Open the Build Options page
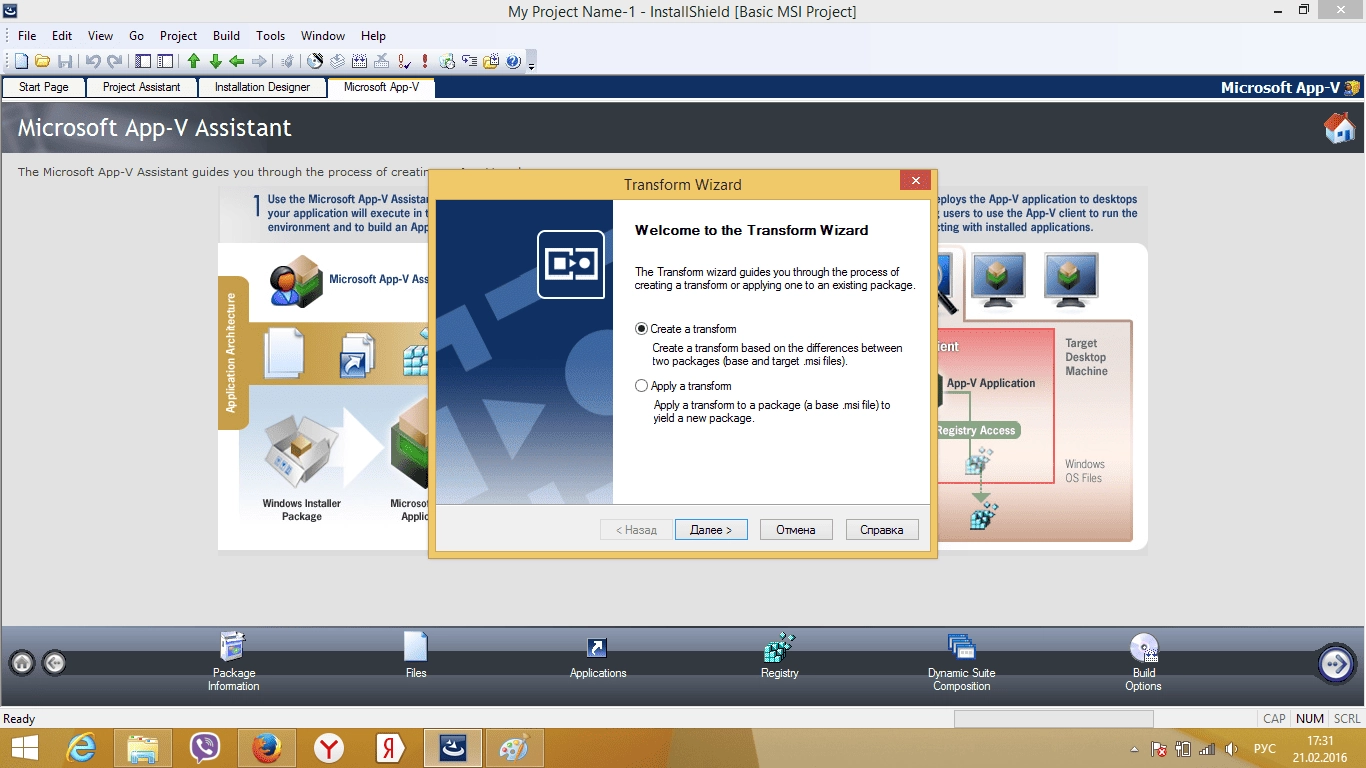 coord(1143,661)
